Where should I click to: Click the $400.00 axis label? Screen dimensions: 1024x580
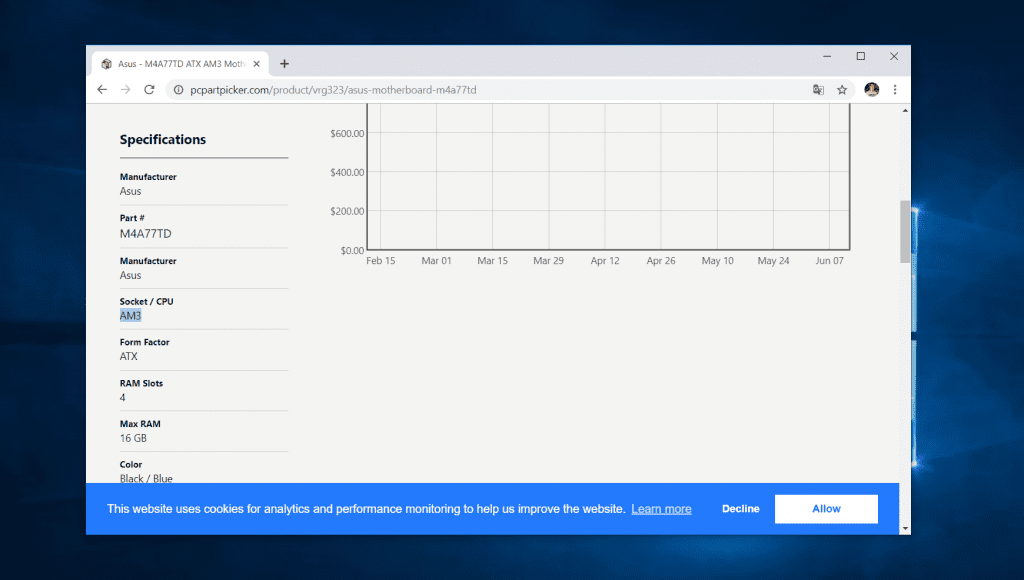point(347,172)
